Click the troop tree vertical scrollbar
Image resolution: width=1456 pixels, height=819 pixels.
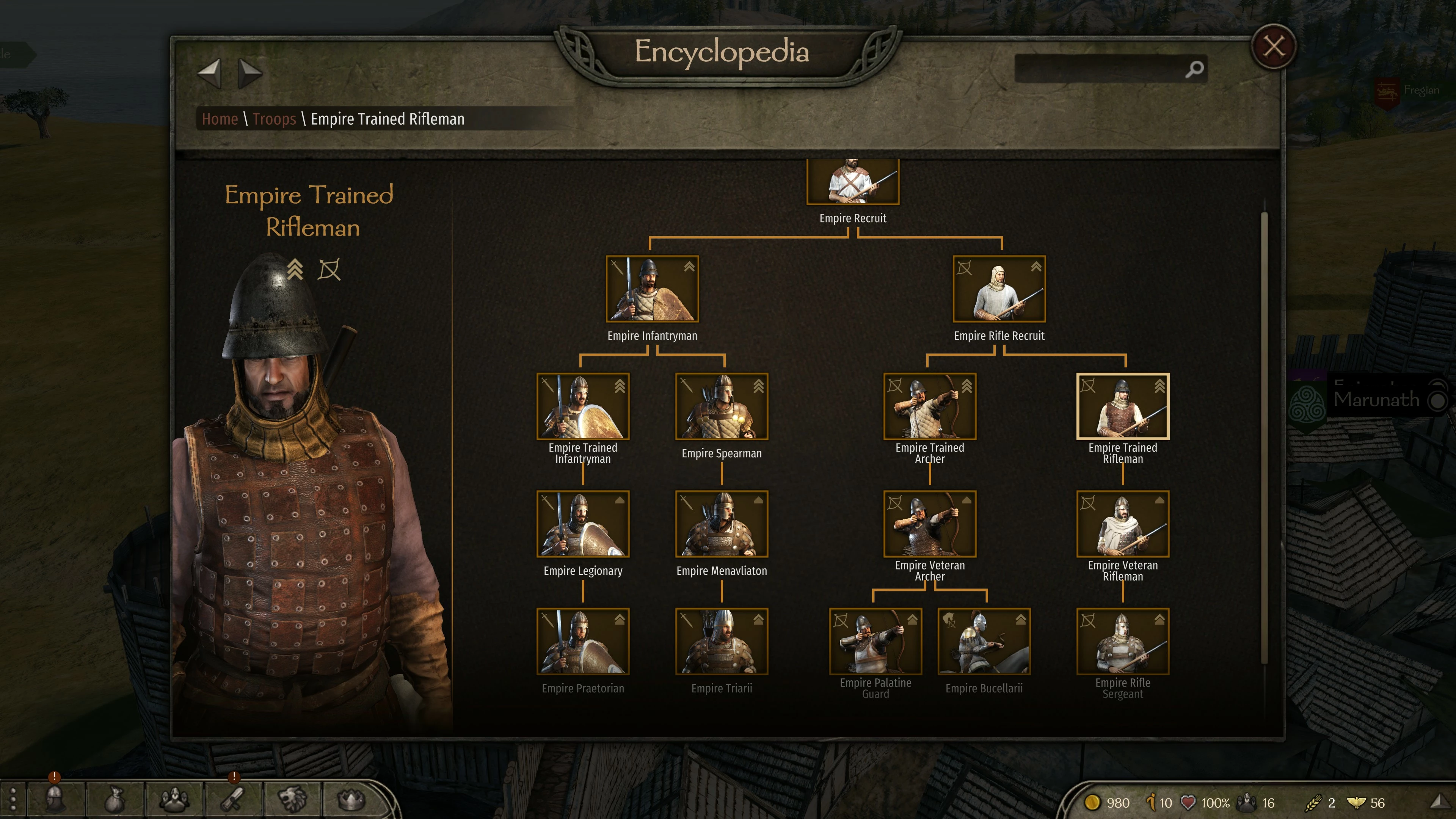coord(1264,438)
